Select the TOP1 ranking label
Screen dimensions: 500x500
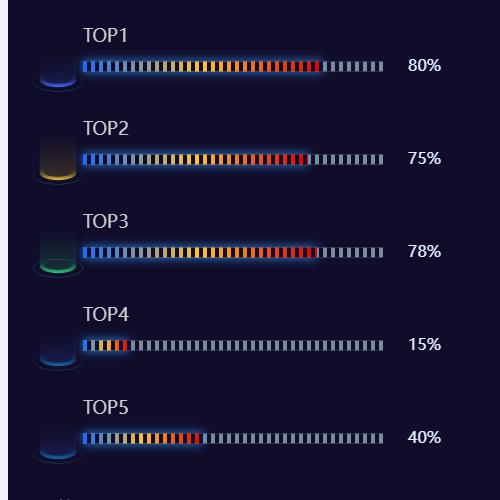105,35
